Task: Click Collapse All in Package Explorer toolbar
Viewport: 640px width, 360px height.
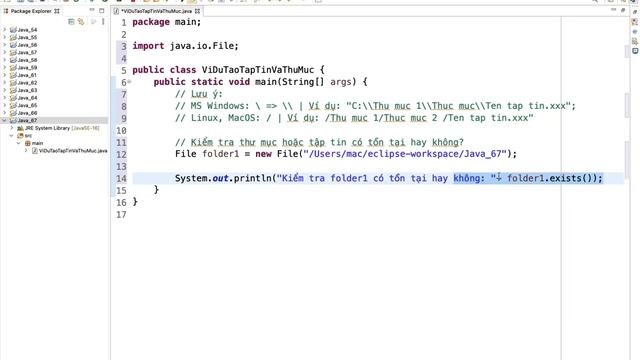Action: pyautogui.click(x=71, y=22)
